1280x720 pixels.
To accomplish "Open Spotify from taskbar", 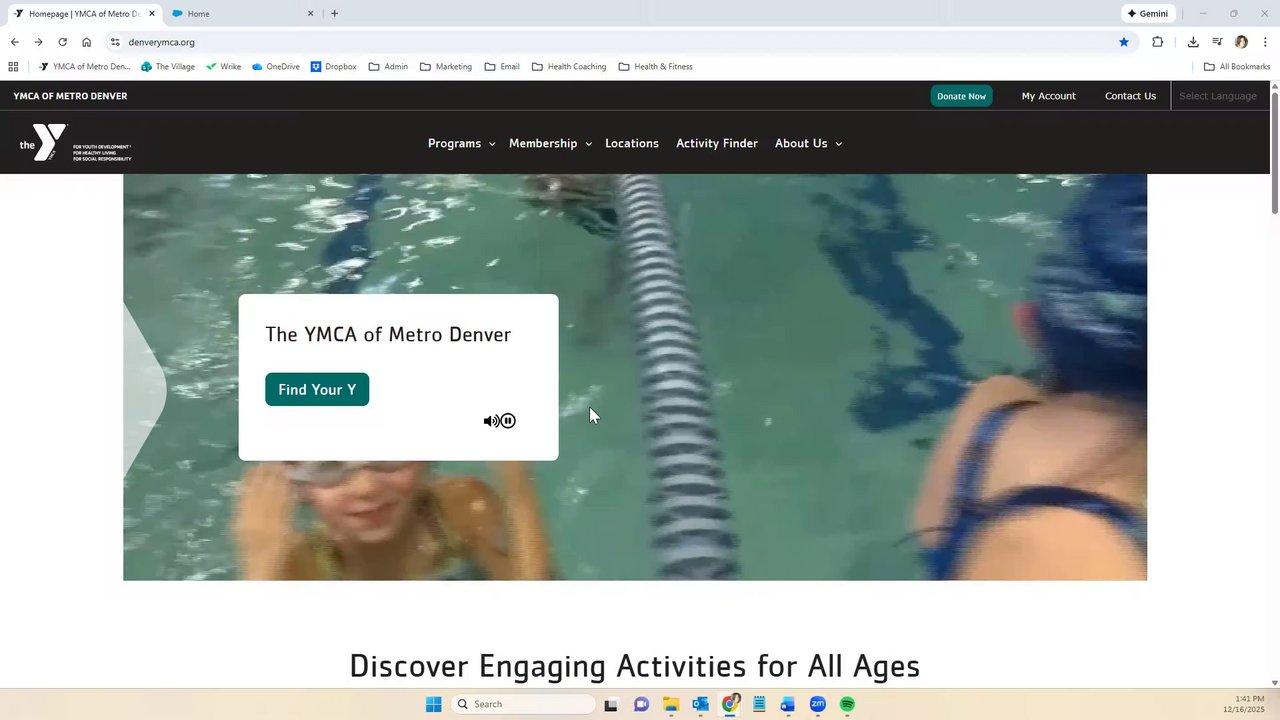I will [x=847, y=704].
